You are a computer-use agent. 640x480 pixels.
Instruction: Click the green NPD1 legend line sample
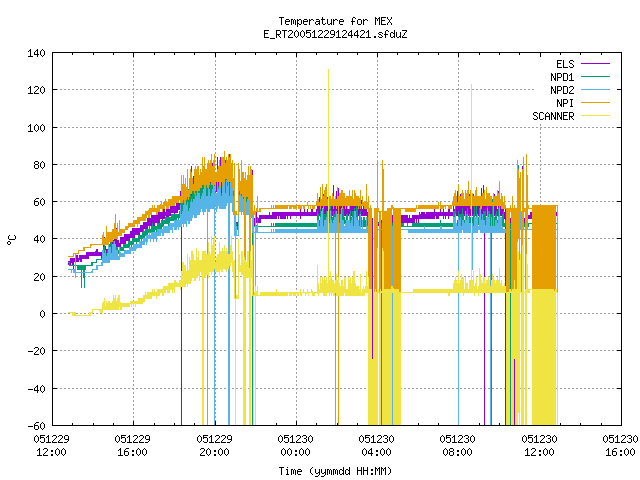pyautogui.click(x=595, y=76)
